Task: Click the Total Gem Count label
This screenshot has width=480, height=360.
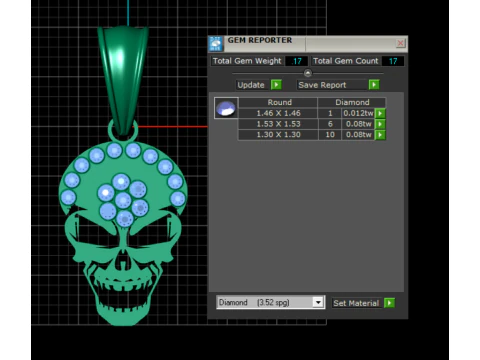Action: (346, 61)
